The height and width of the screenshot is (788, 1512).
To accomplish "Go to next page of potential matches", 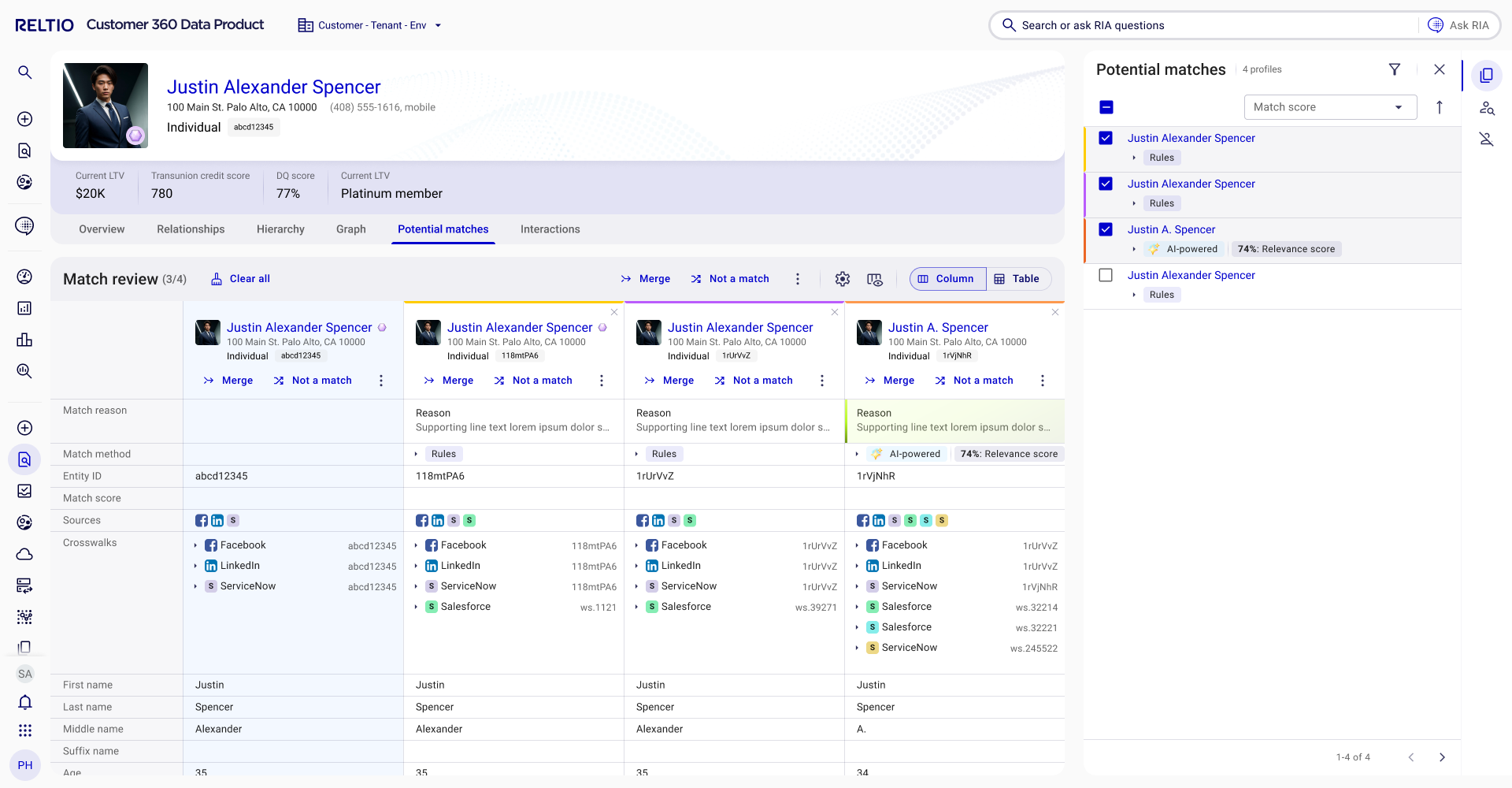I will point(1442,757).
